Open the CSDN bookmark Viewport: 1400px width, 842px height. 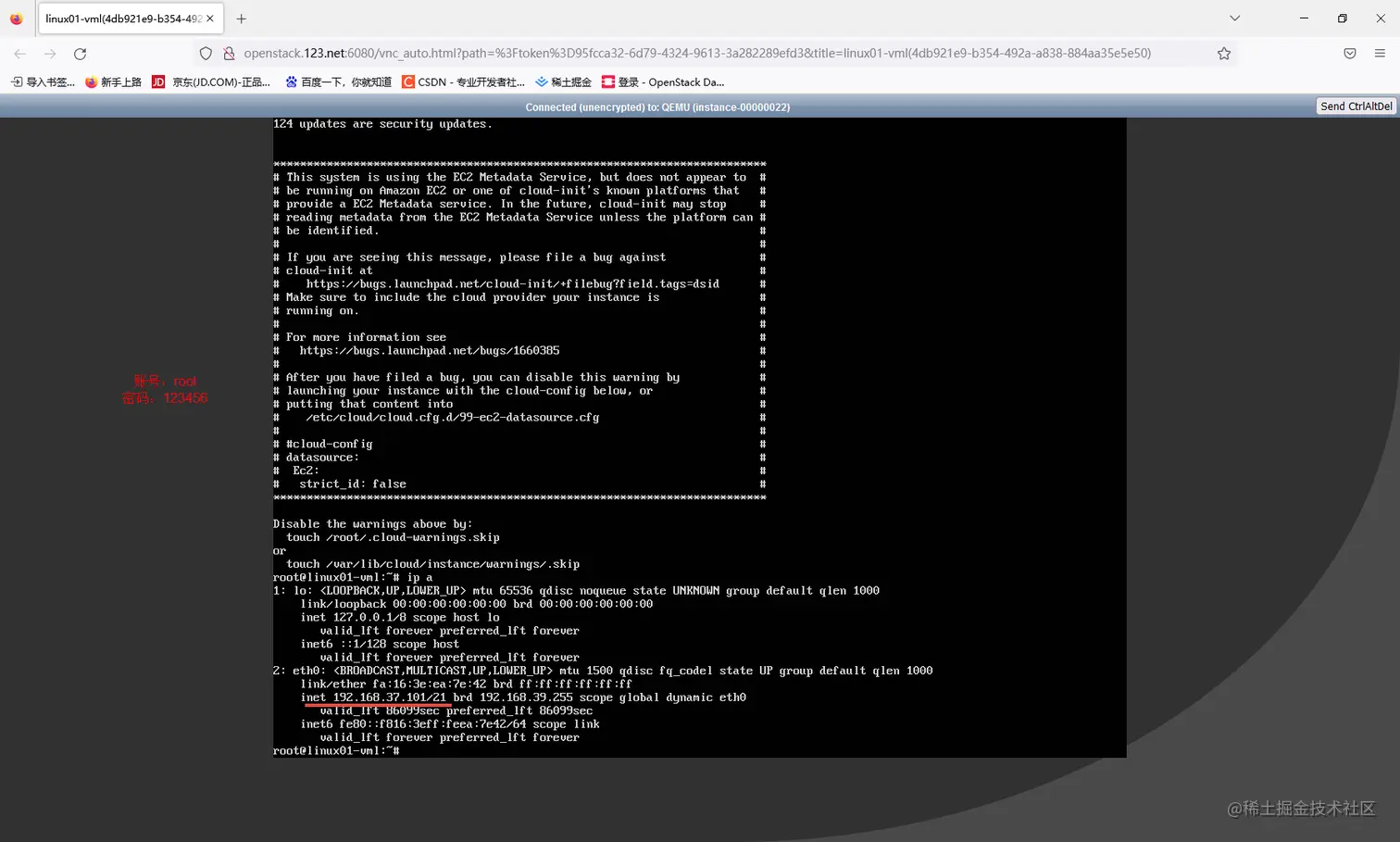[x=463, y=82]
